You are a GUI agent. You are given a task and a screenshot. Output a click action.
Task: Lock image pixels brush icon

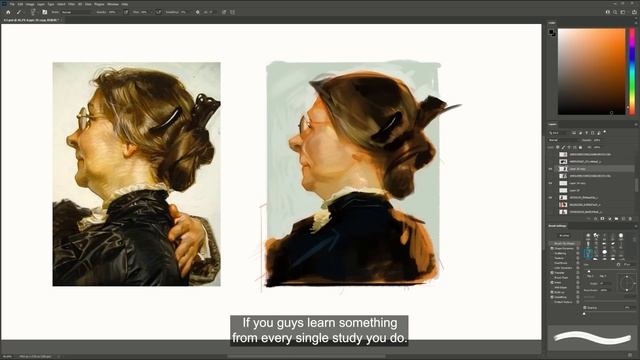pos(564,147)
